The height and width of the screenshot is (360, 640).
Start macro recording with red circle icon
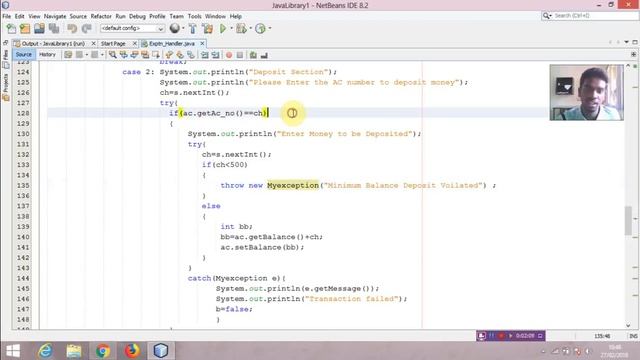click(x=229, y=55)
